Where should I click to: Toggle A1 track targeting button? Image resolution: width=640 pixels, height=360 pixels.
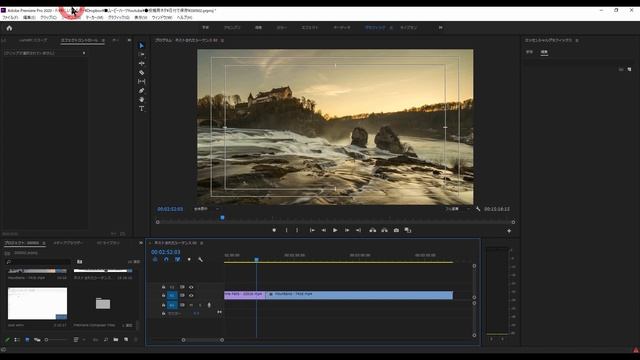point(172,305)
